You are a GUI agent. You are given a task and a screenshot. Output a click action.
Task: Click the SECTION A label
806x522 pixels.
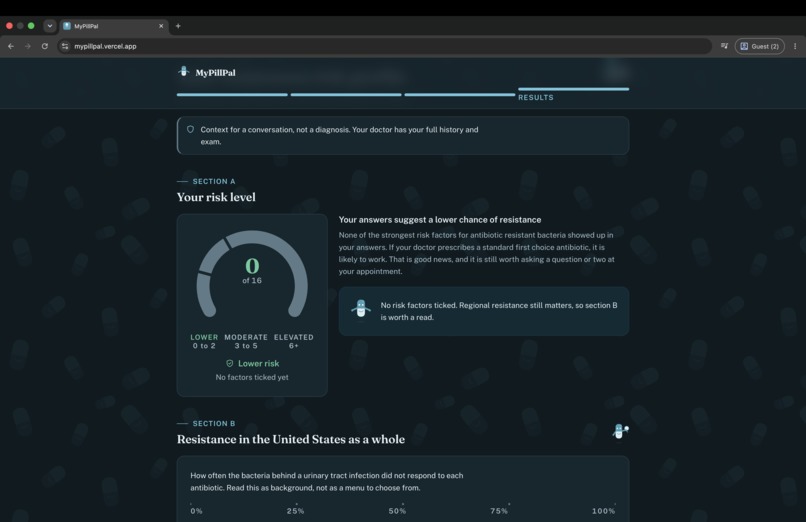point(214,181)
